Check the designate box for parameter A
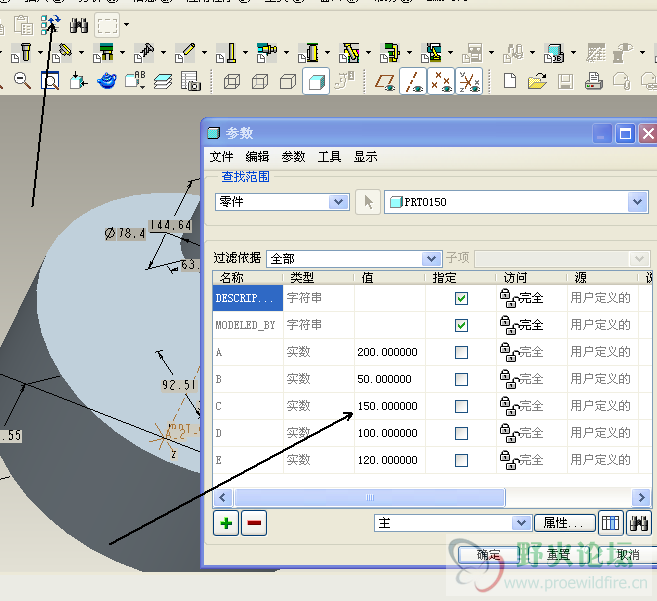The width and height of the screenshot is (657, 601). click(461, 352)
